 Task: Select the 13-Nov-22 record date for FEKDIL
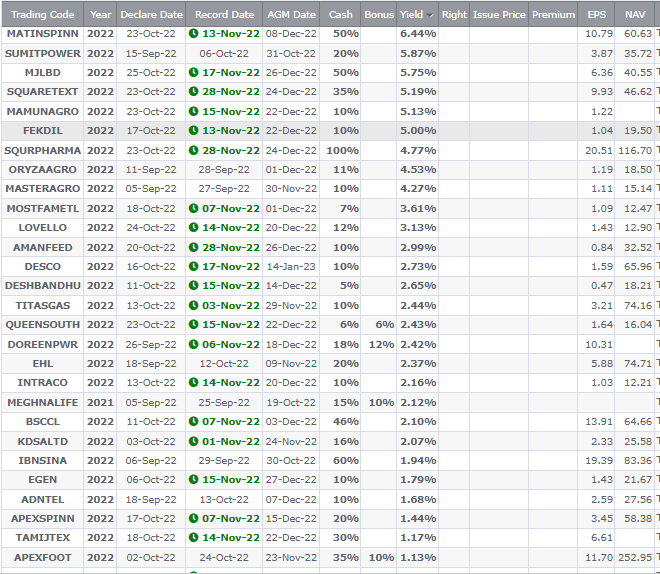[x=231, y=130]
